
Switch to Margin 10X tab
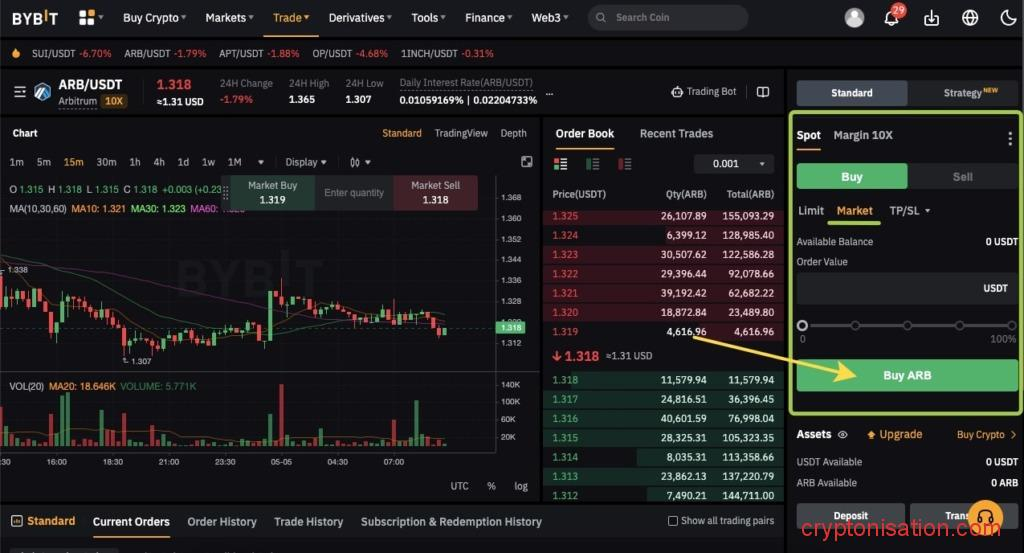863,135
